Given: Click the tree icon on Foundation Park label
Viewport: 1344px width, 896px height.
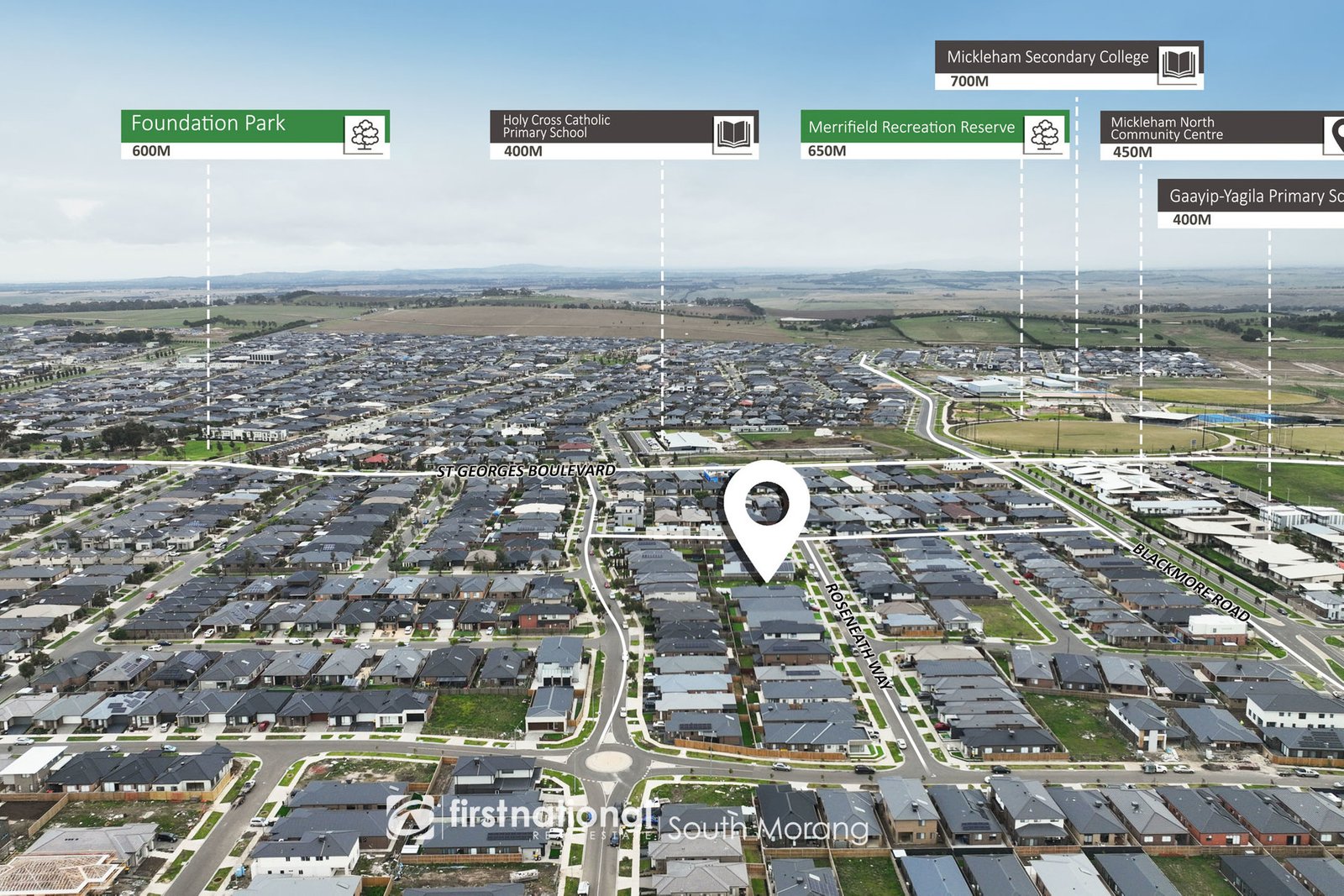Looking at the screenshot, I should (x=365, y=134).
